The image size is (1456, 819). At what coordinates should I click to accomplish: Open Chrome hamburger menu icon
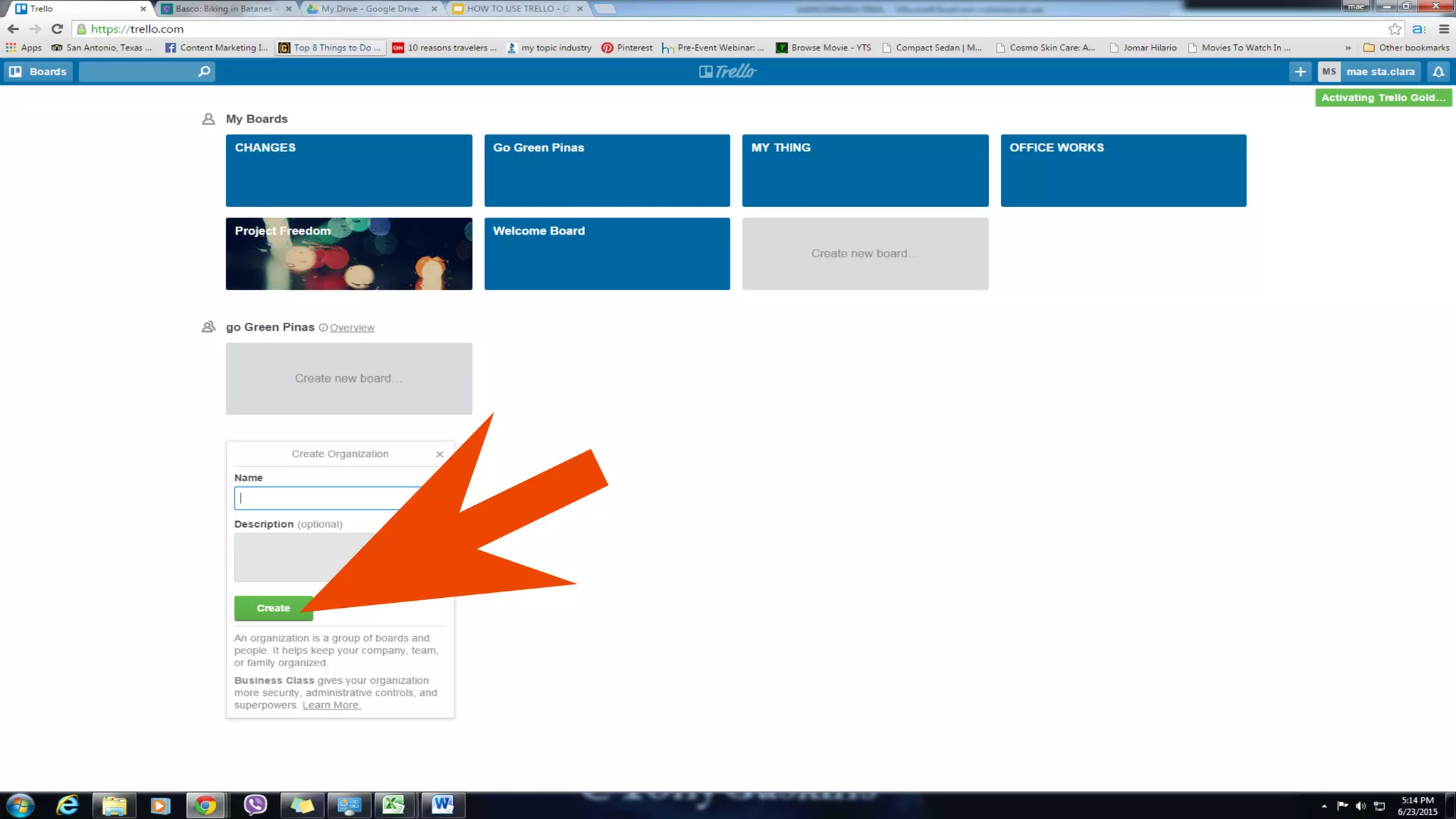(1444, 29)
